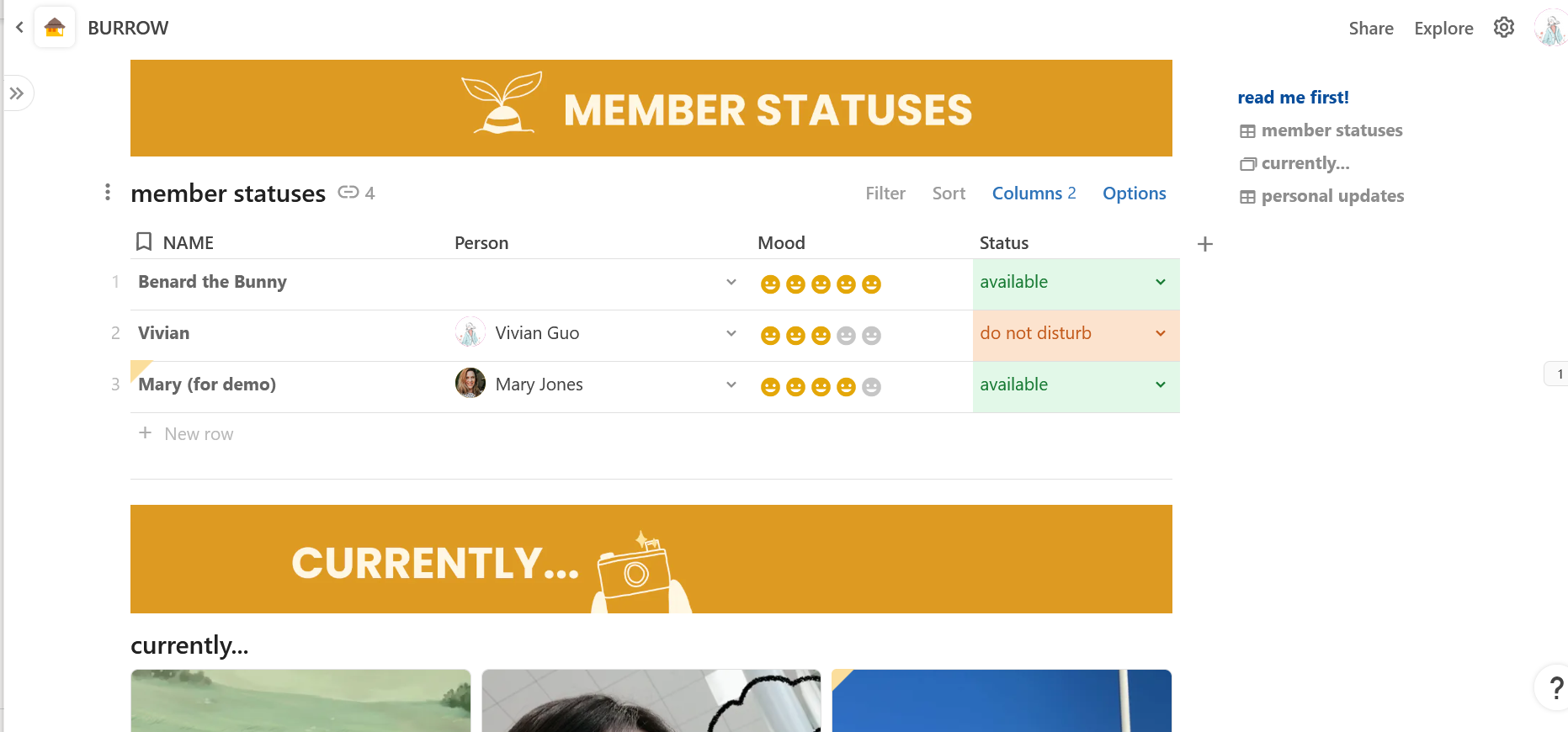Click the Share button
Viewport: 1568px width, 732px height.
1371,28
